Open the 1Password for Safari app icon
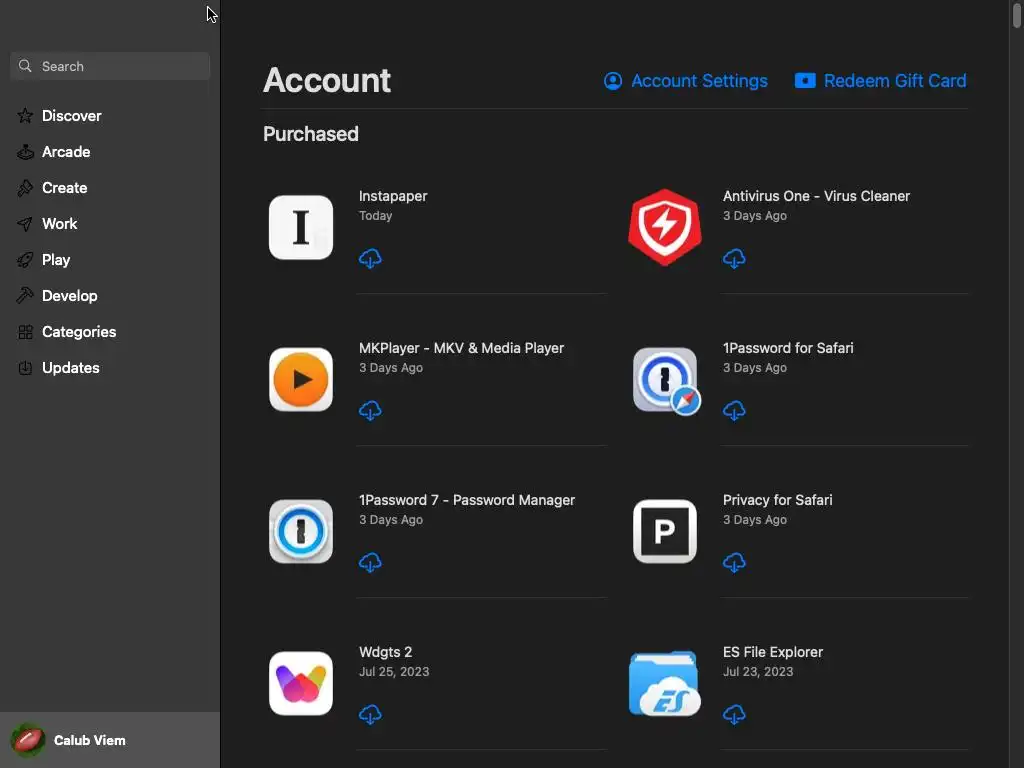Viewport: 1024px width, 768px height. click(x=665, y=381)
